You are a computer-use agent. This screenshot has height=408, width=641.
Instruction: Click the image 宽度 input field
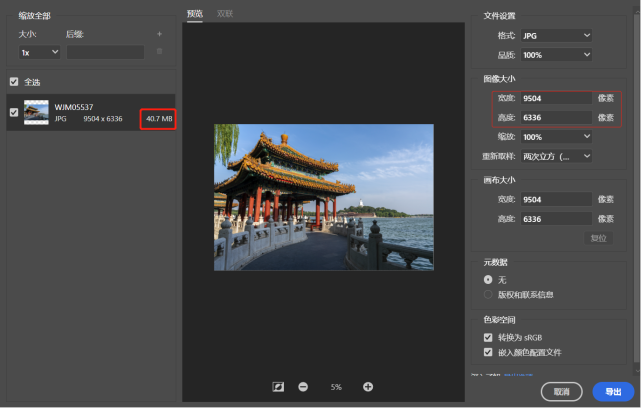click(x=557, y=99)
